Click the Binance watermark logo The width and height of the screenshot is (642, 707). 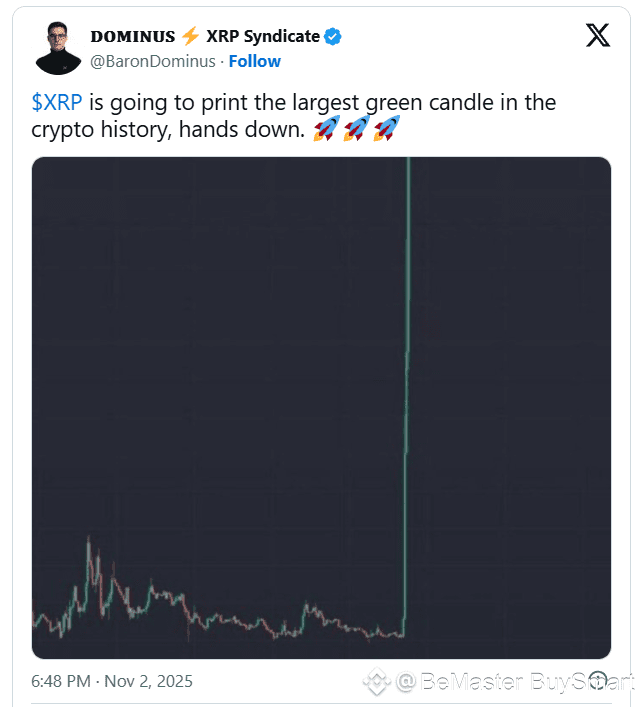click(x=376, y=682)
